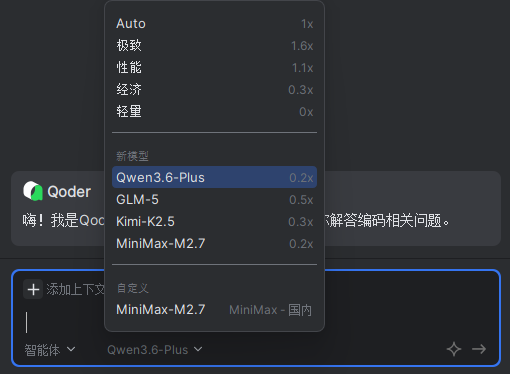Choose the 经济 model tier
Viewport: 510px width, 374px height.
coord(214,90)
